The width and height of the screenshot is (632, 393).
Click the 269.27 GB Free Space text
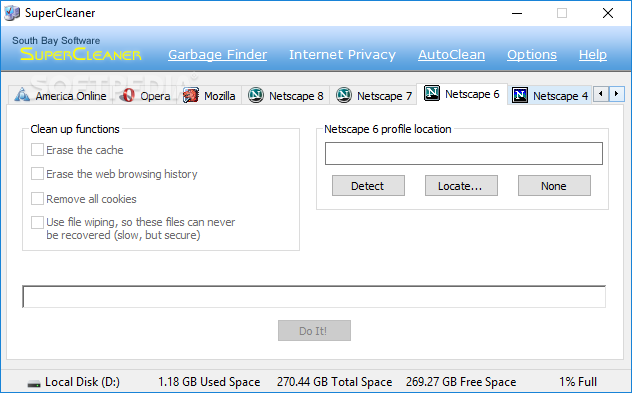tap(461, 382)
